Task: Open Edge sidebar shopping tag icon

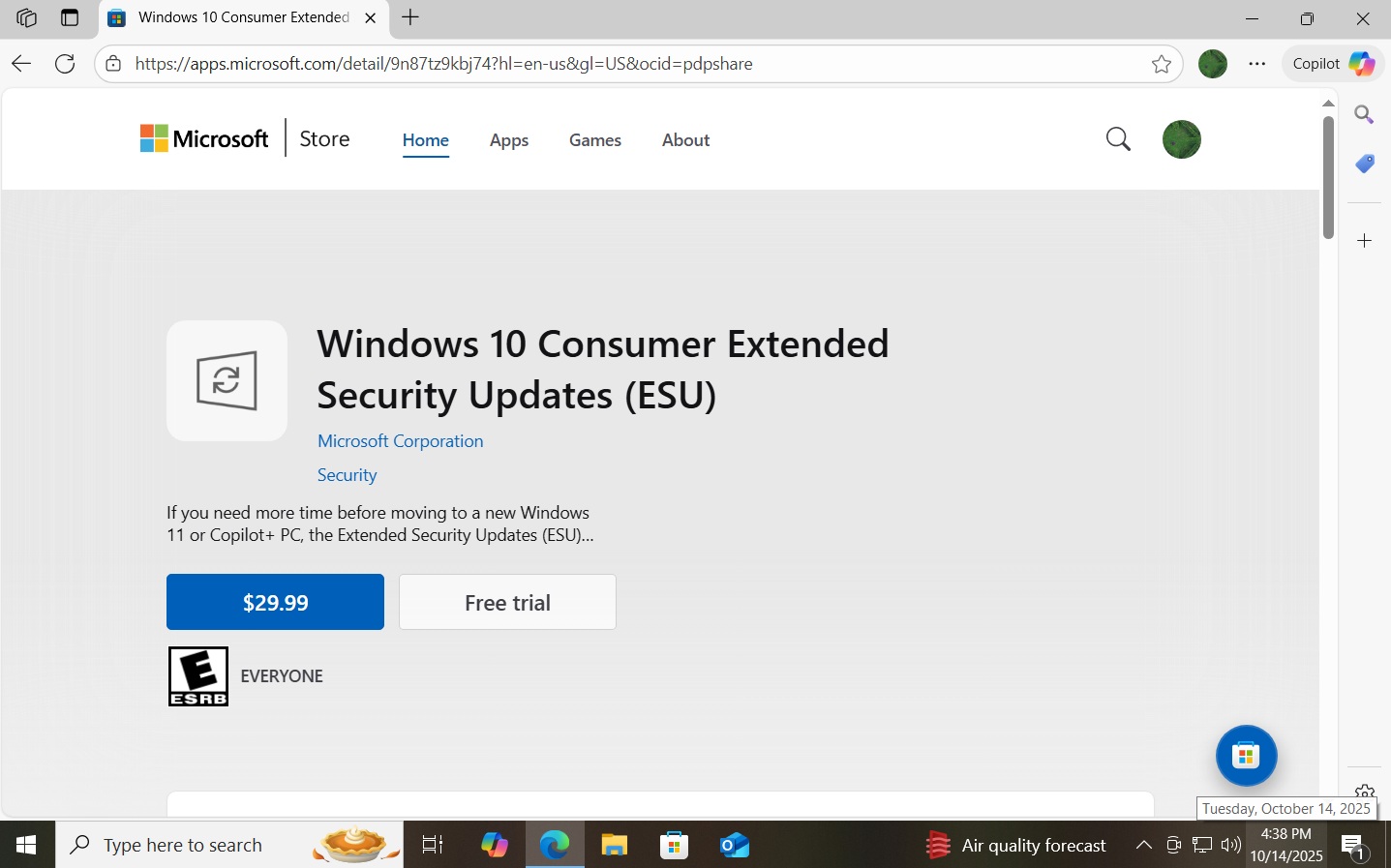Action: [x=1365, y=164]
